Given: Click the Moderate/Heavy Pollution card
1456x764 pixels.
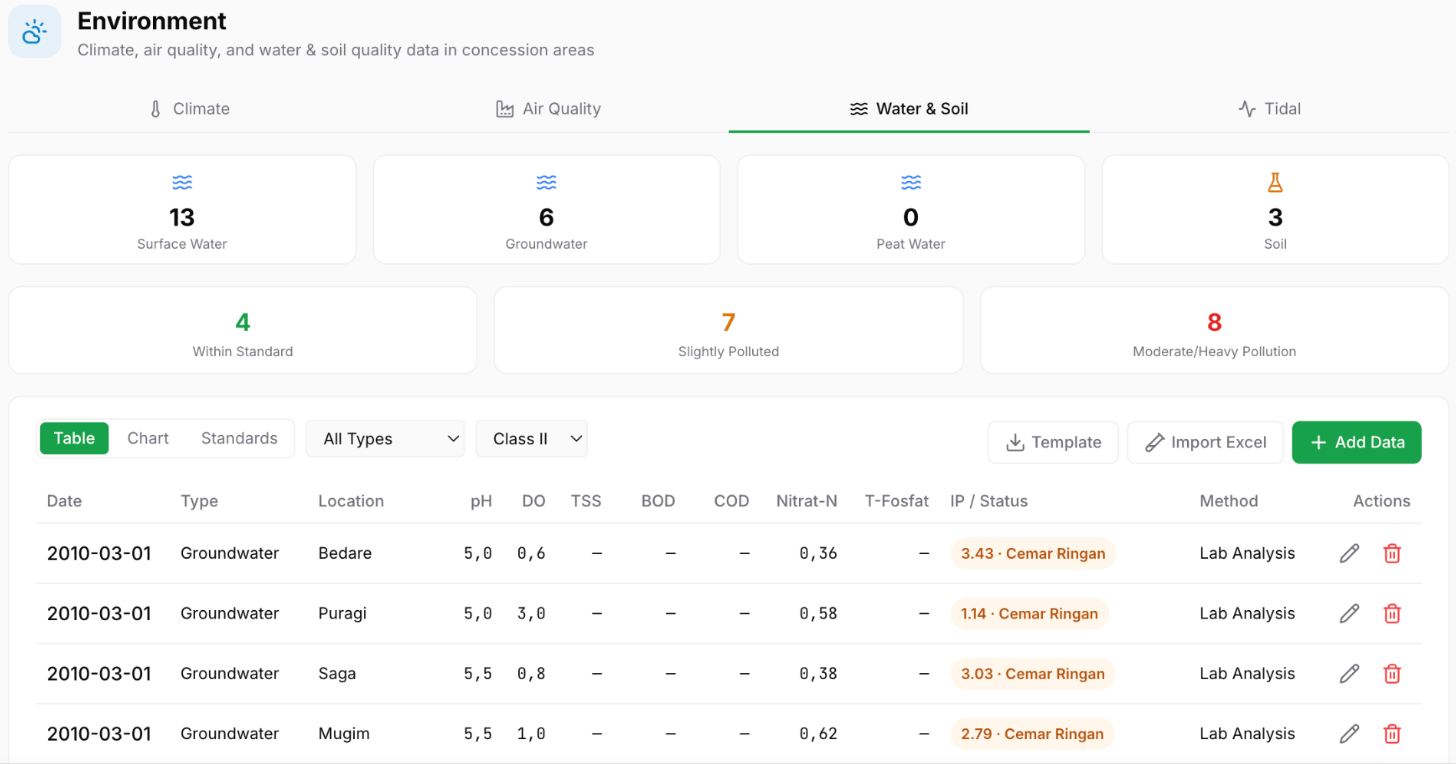Looking at the screenshot, I should point(1214,331).
